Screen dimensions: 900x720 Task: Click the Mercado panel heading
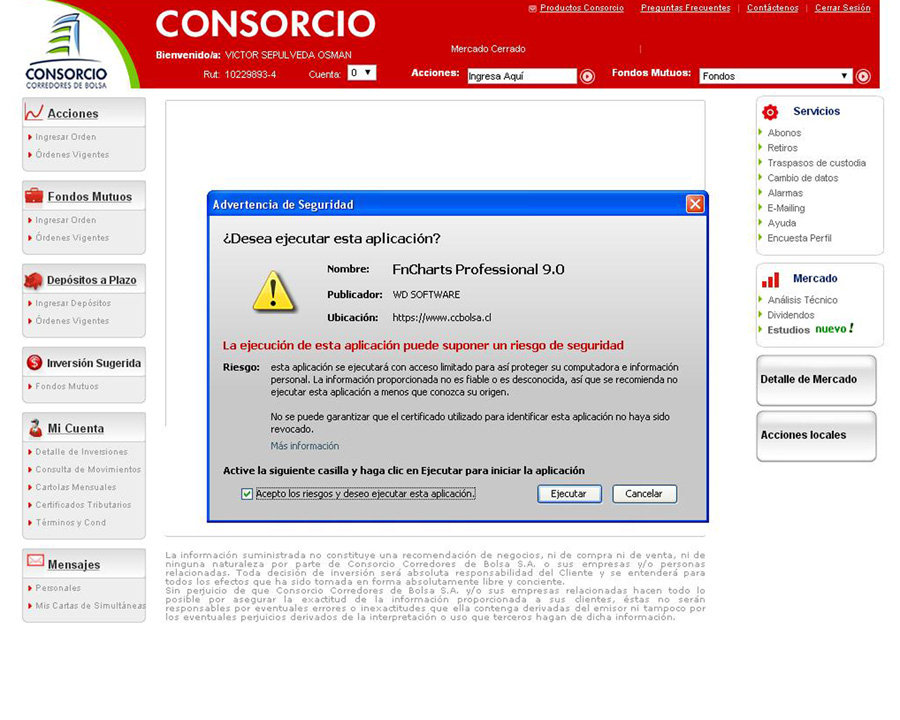click(814, 278)
